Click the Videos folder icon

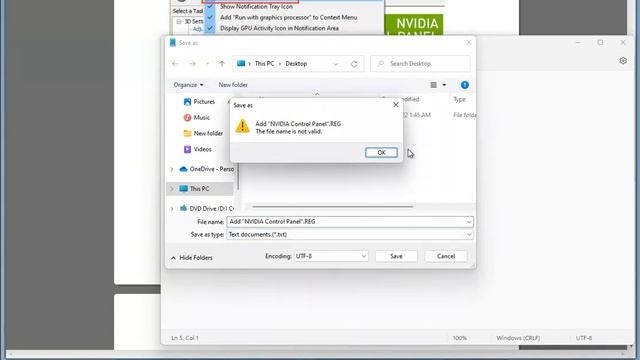(x=187, y=149)
